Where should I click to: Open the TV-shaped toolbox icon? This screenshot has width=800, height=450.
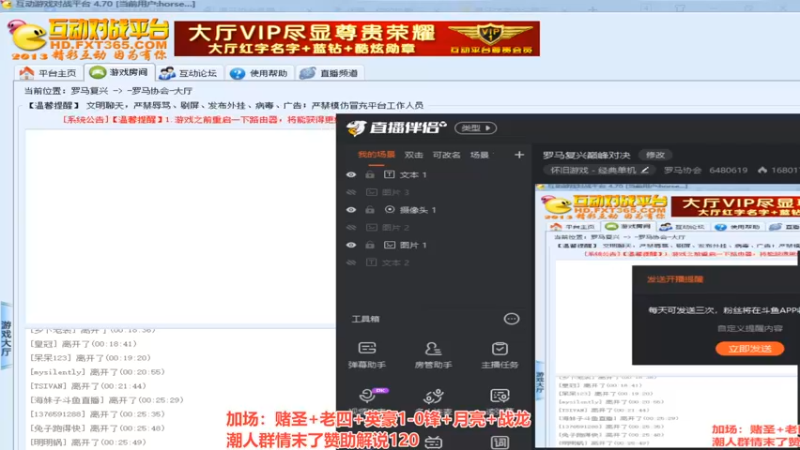point(433,442)
